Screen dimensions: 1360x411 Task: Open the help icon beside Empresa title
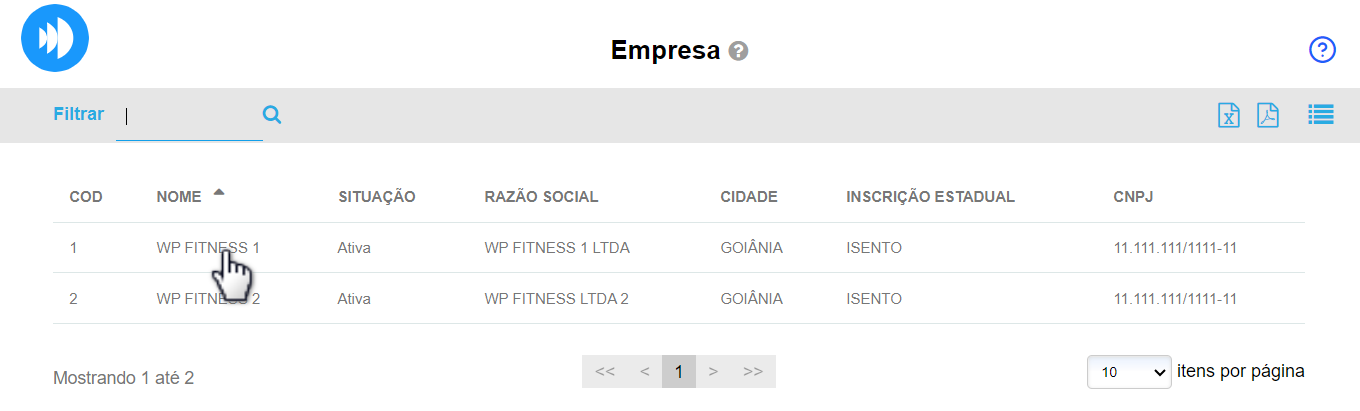click(739, 51)
